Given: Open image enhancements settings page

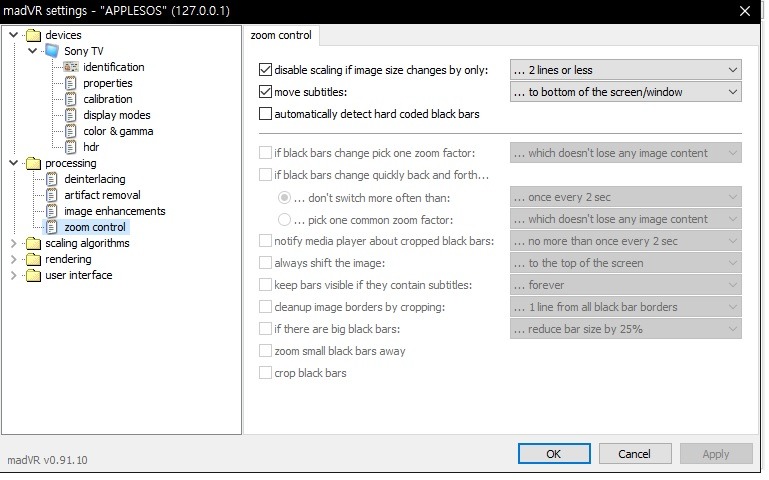Looking at the screenshot, I should point(114,211).
